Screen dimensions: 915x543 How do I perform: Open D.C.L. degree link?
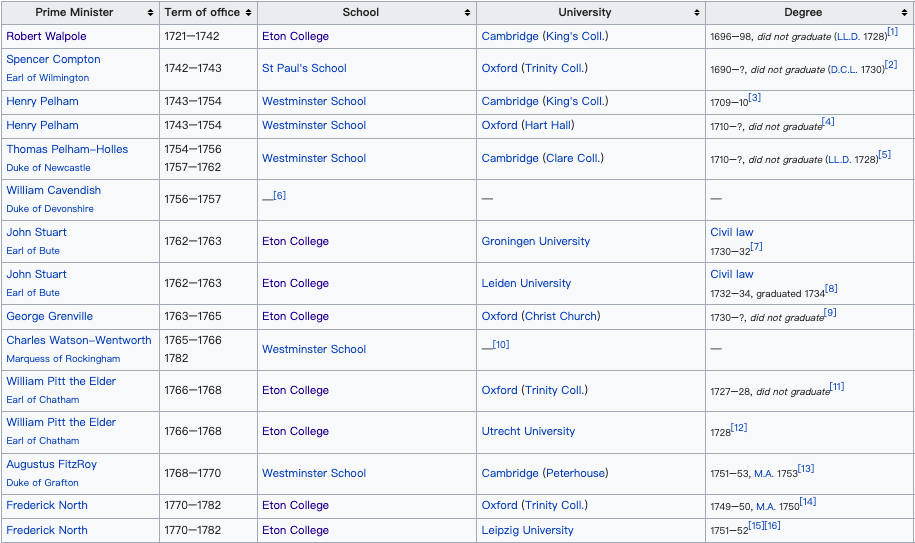[844, 70]
